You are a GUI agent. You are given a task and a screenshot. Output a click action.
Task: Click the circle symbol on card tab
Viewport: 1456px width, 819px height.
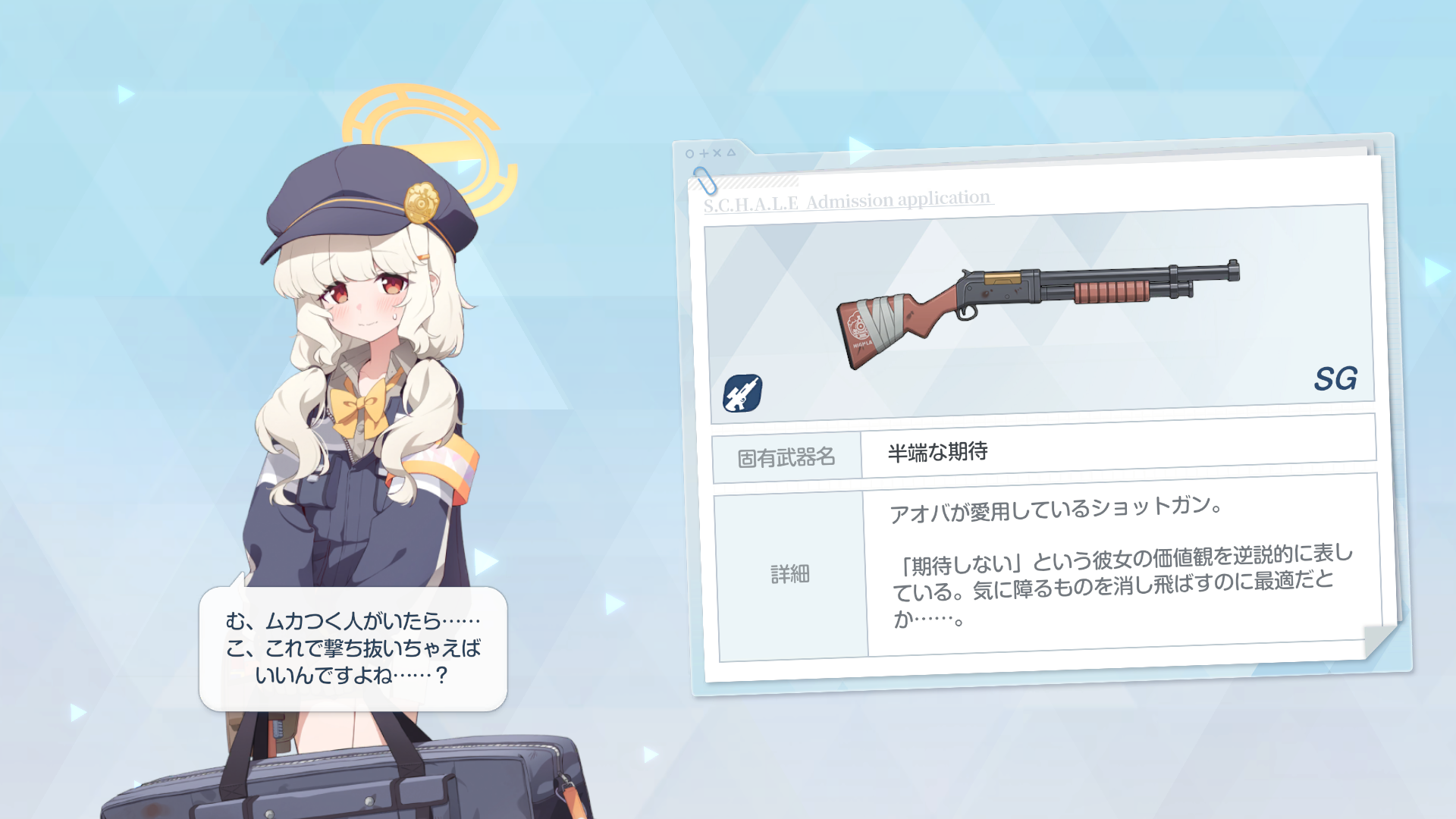tap(689, 154)
